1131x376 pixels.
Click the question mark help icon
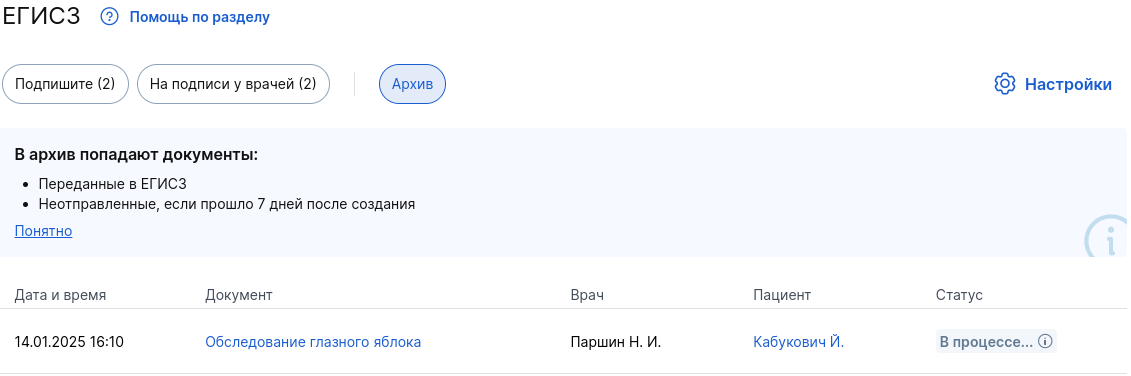click(109, 17)
